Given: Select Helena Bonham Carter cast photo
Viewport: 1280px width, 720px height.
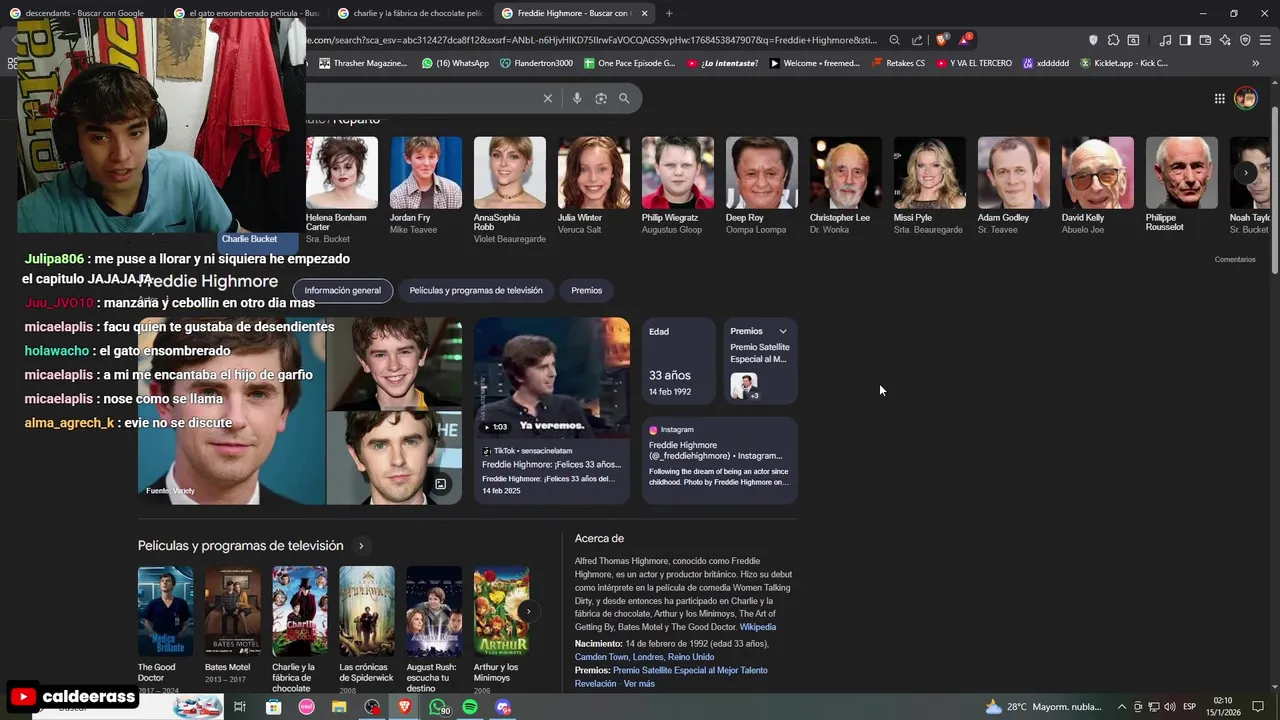Looking at the screenshot, I should (x=342, y=173).
